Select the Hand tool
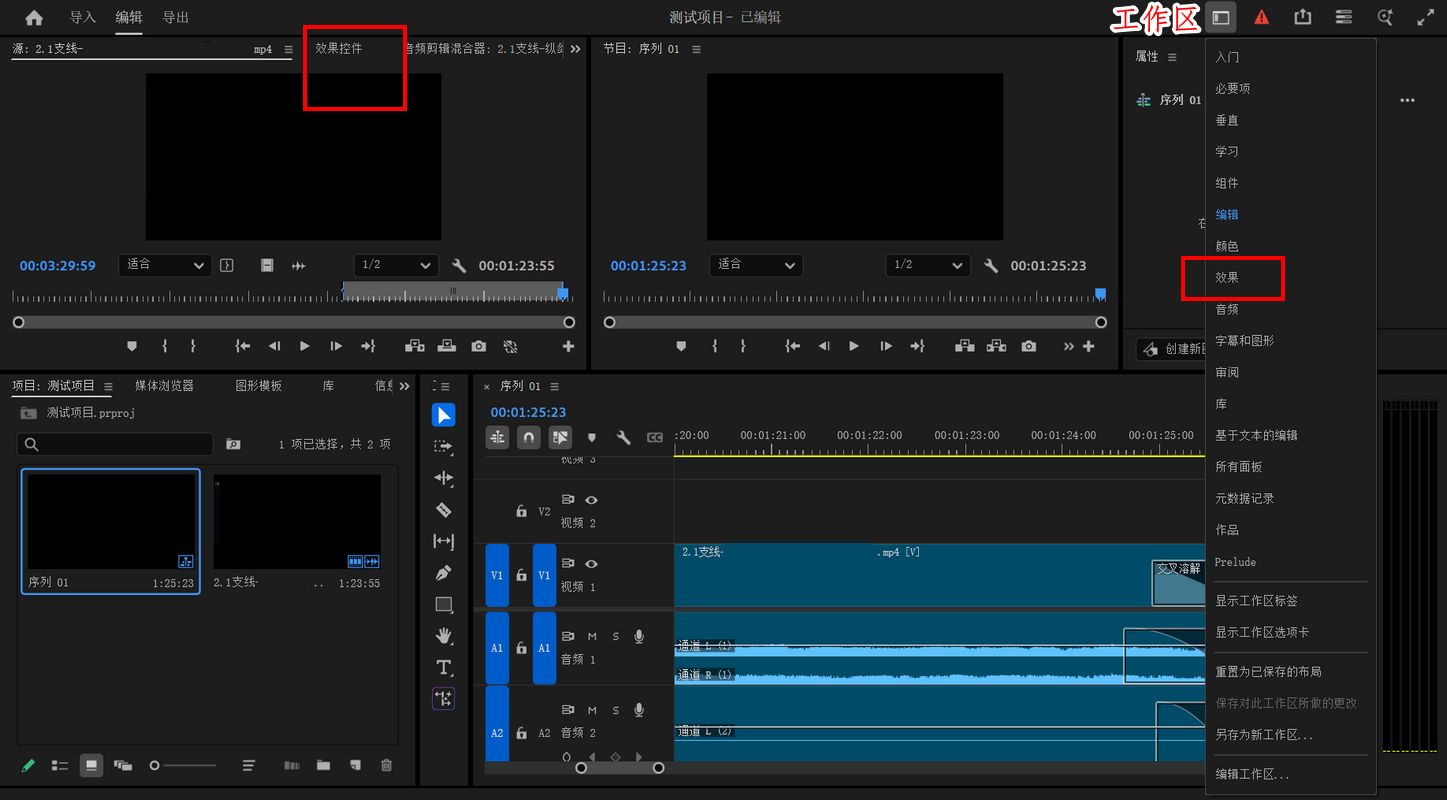The height and width of the screenshot is (800, 1447). tap(444, 636)
